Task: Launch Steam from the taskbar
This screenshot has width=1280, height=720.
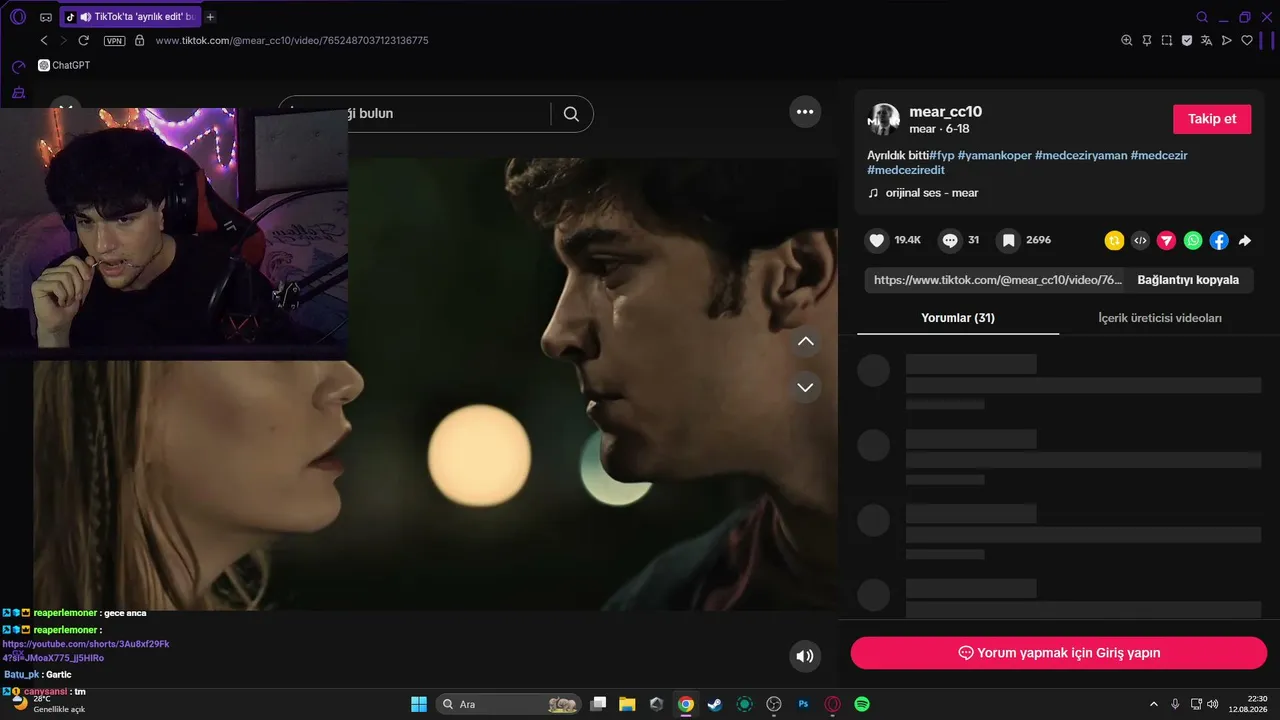Action: (x=715, y=704)
